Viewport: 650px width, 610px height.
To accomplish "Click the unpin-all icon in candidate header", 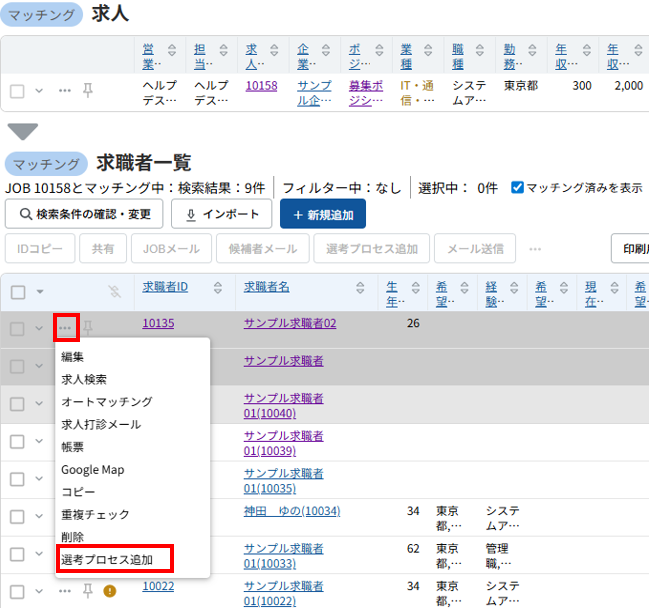I will [114, 291].
